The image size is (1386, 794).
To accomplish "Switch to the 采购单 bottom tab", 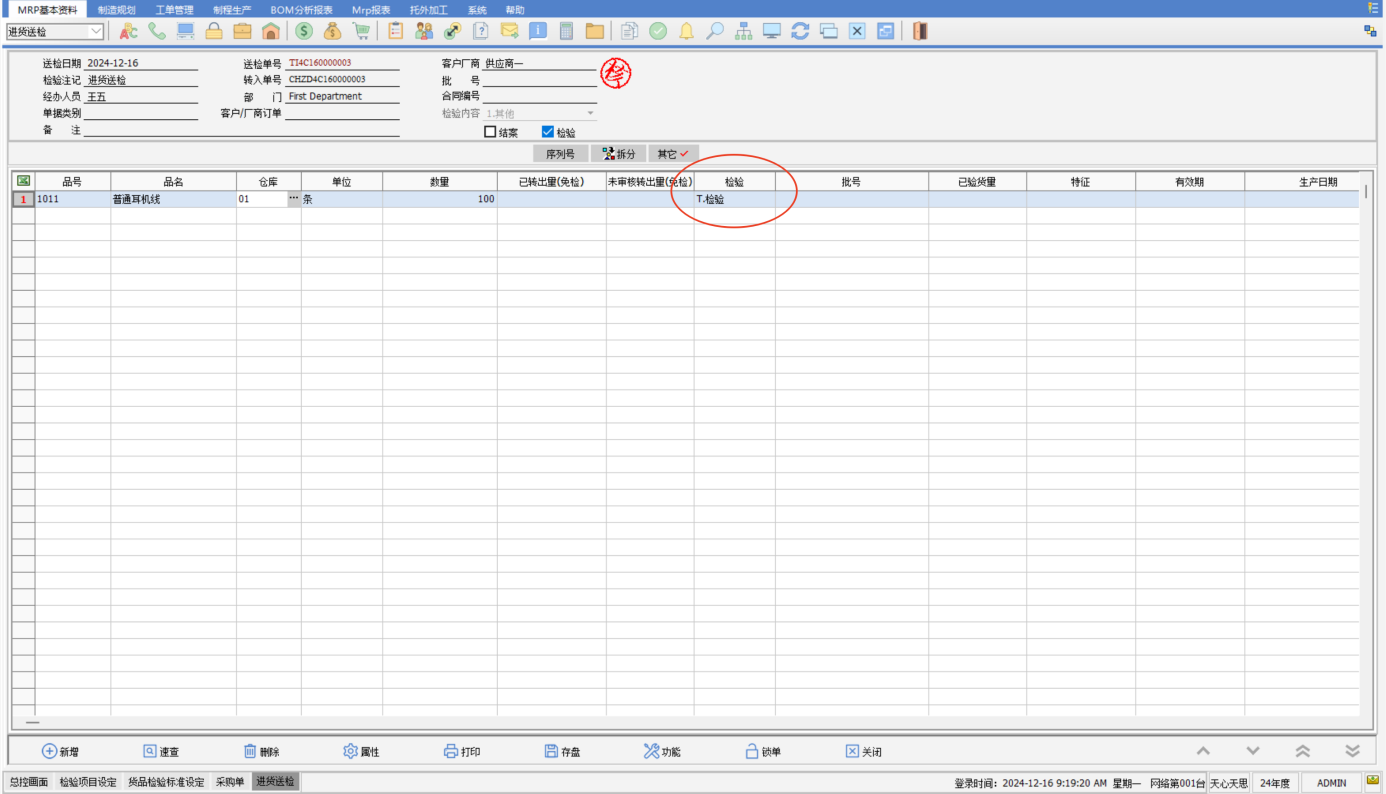I will (x=229, y=782).
